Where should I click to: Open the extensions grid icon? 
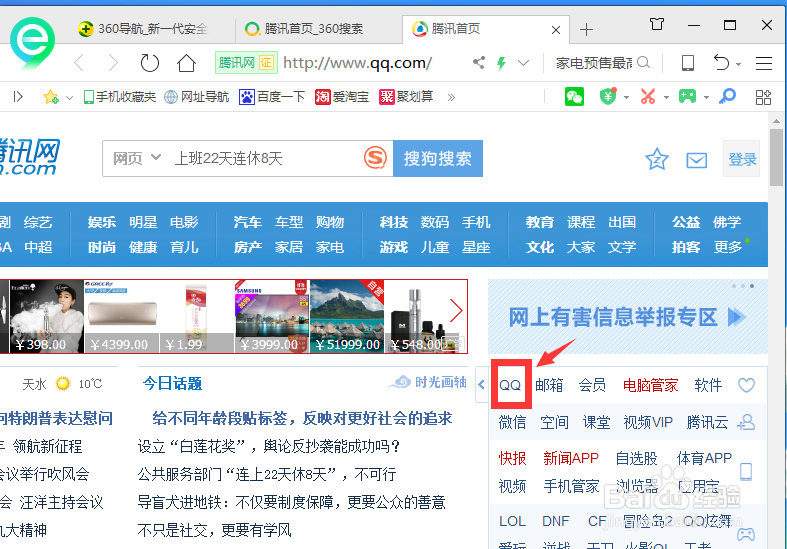tap(763, 97)
